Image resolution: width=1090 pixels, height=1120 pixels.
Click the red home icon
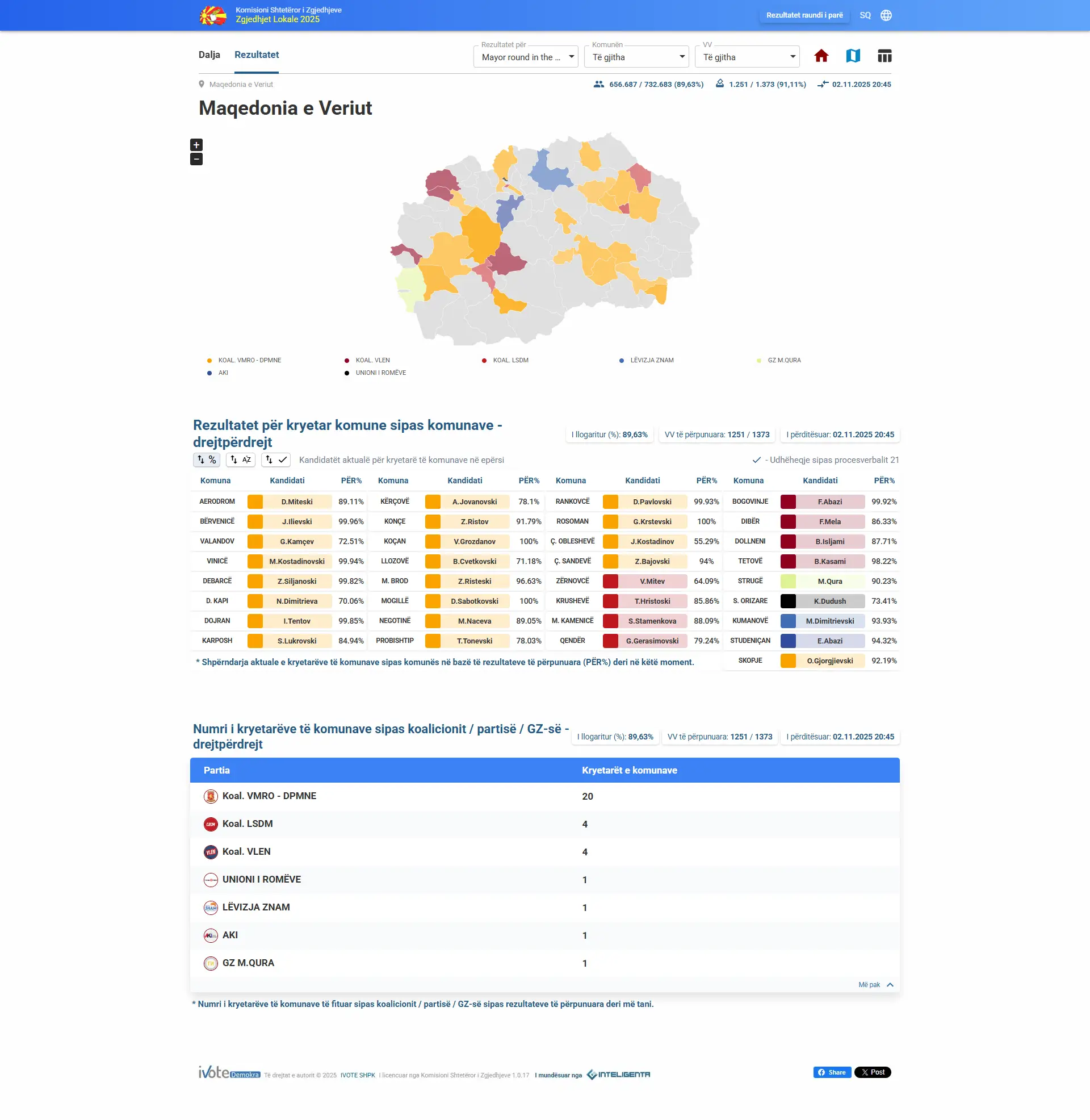[821, 56]
